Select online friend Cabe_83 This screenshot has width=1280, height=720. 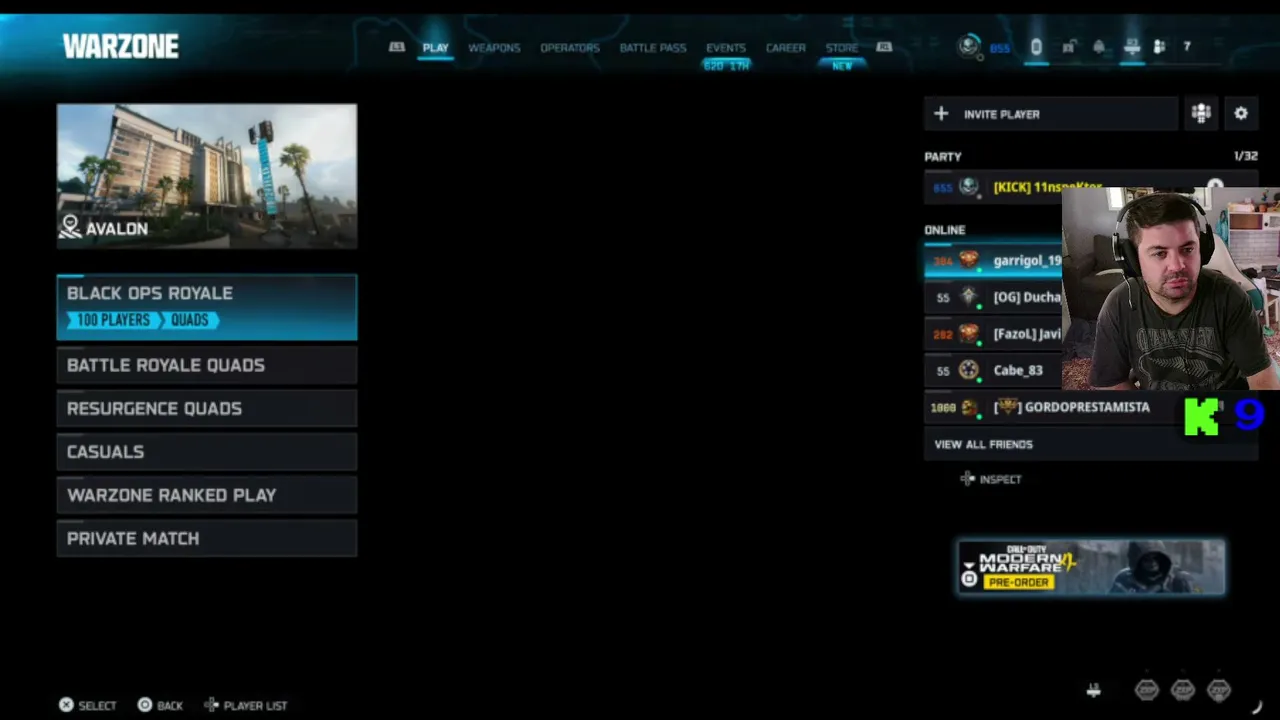tap(993, 370)
